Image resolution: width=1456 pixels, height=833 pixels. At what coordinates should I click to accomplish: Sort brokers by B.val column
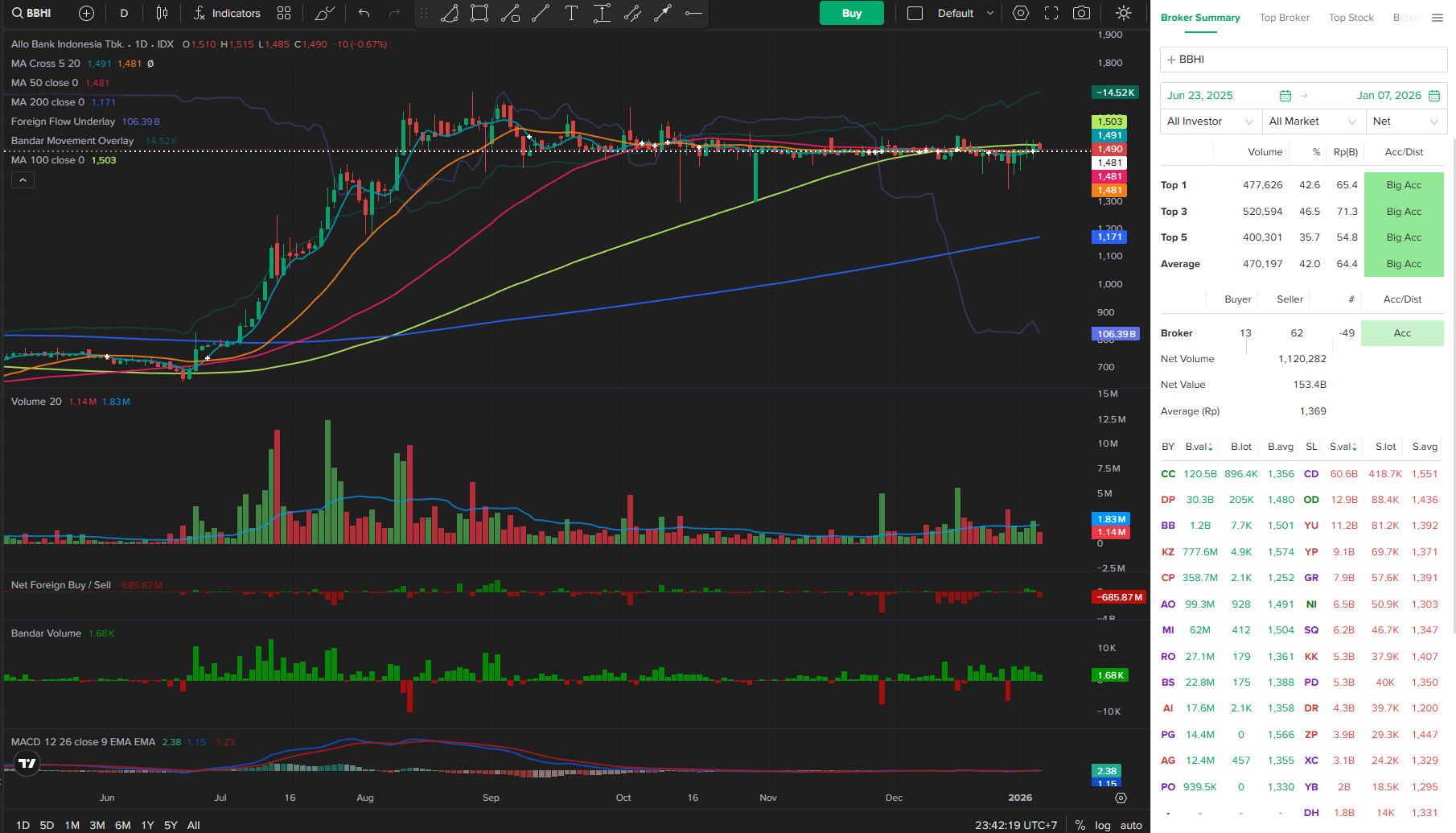pyautogui.click(x=1199, y=447)
